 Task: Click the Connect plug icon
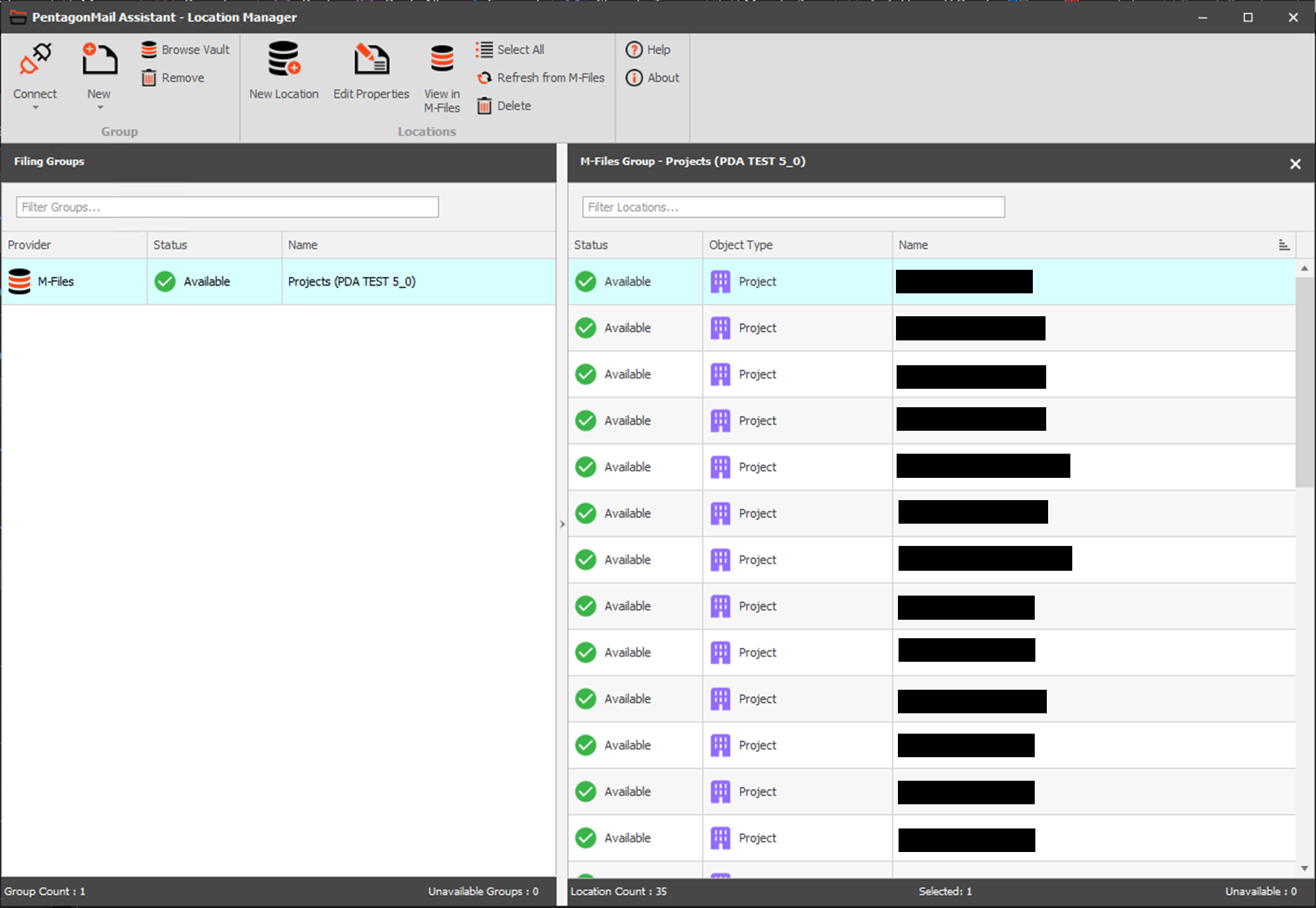[35, 59]
